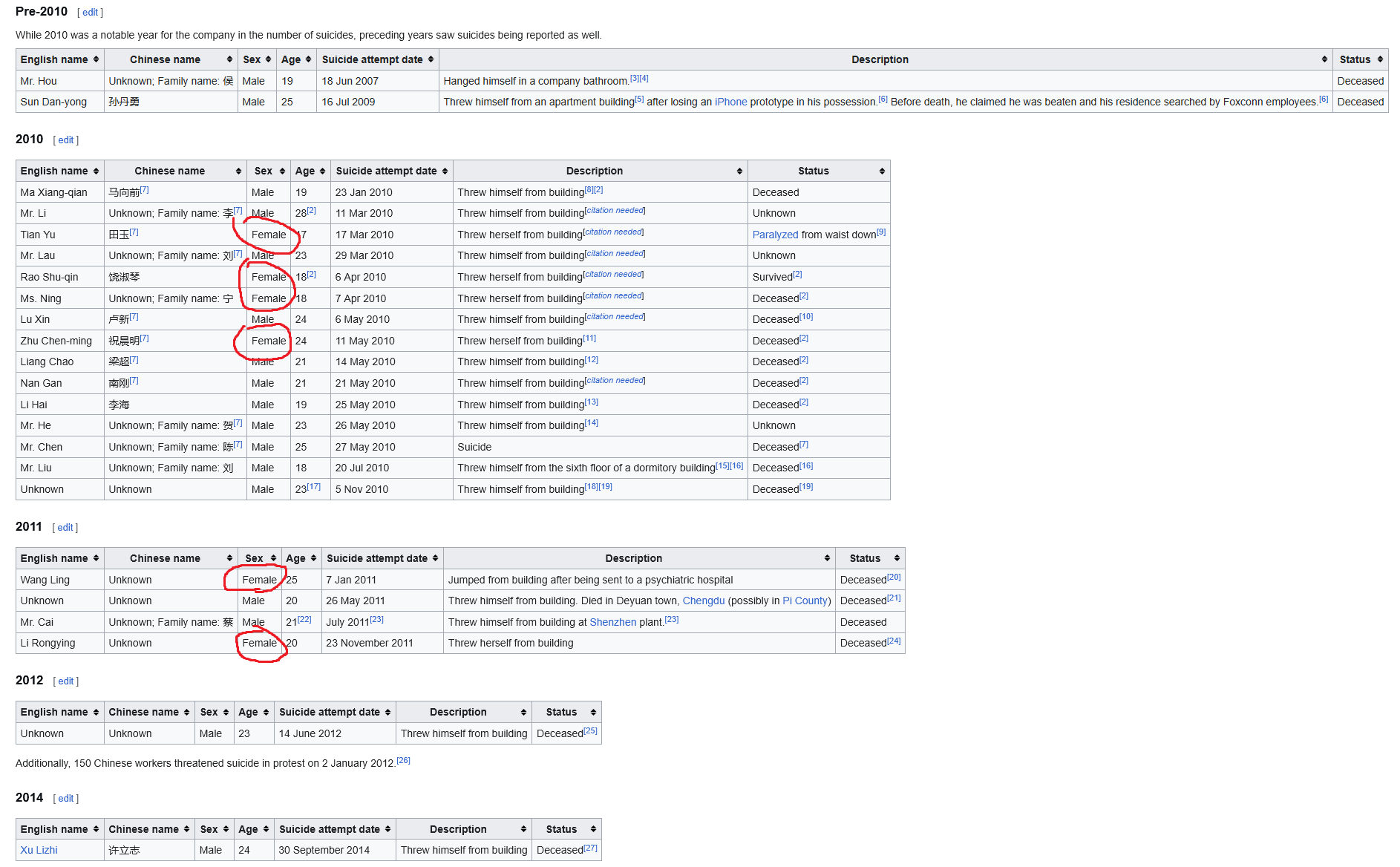This screenshot has height=867, width=1400.
Task: Sort Pre-2010 table by Chinese name
Action: click(x=171, y=59)
